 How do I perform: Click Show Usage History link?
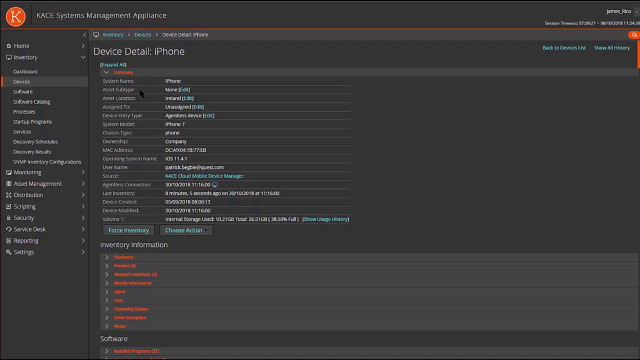click(x=326, y=219)
